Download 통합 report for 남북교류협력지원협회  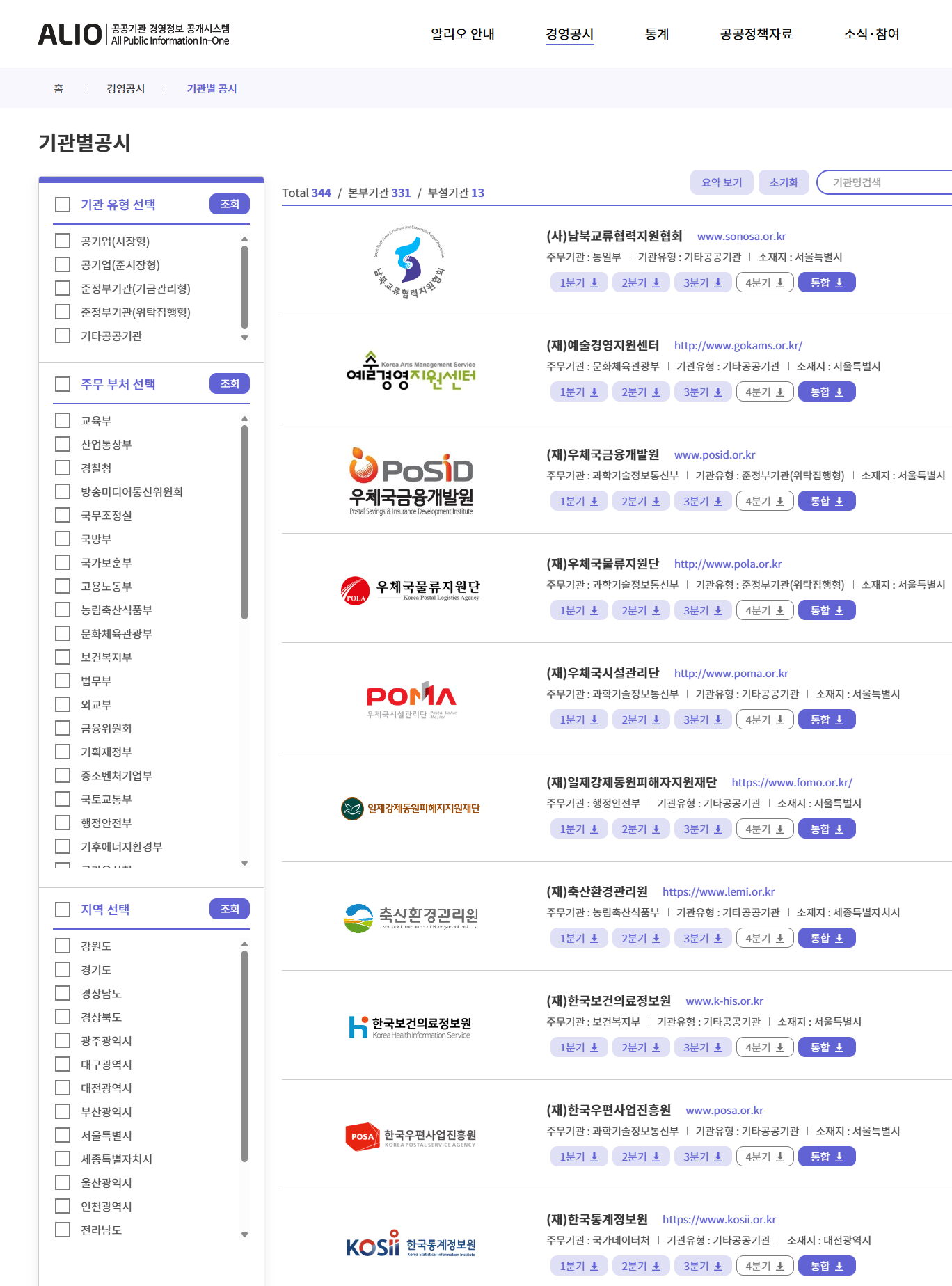click(x=827, y=283)
